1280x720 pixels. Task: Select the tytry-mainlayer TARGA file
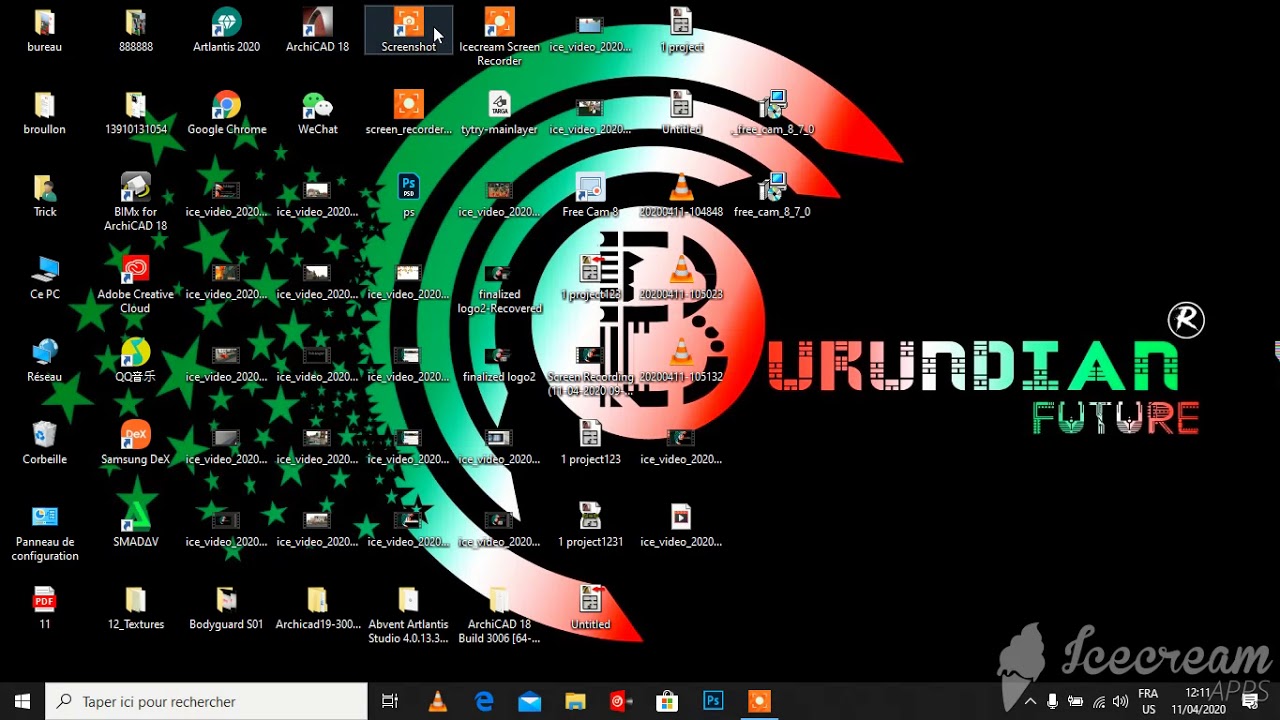pos(499,113)
